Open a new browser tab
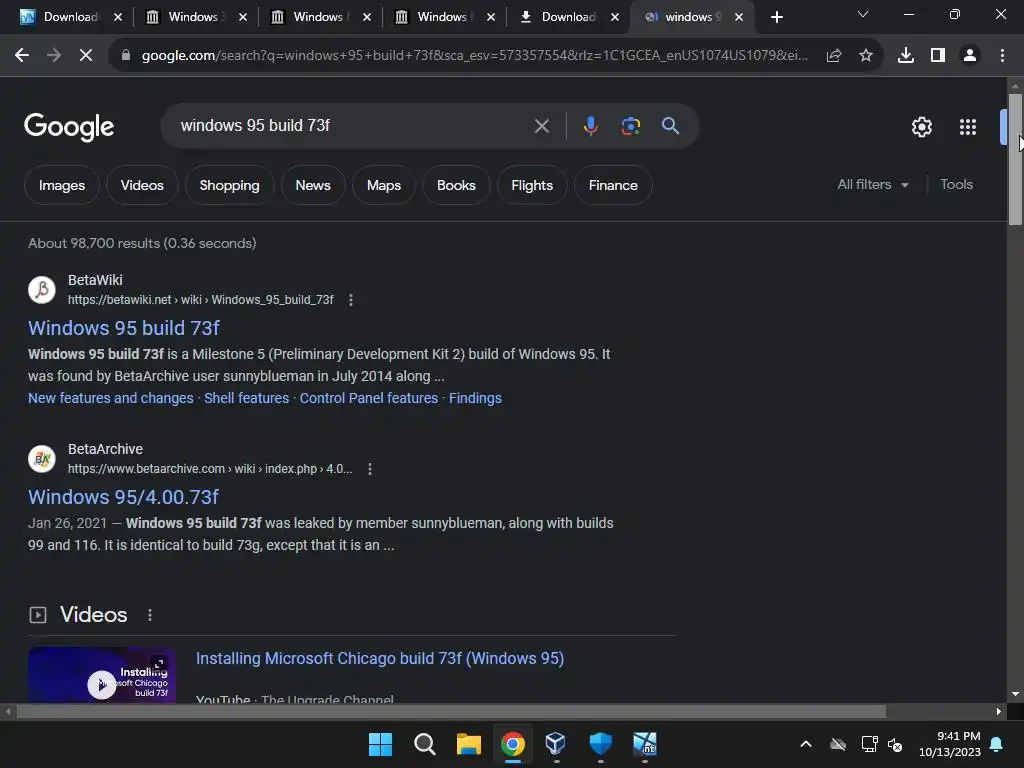1024x768 pixels. (x=776, y=17)
